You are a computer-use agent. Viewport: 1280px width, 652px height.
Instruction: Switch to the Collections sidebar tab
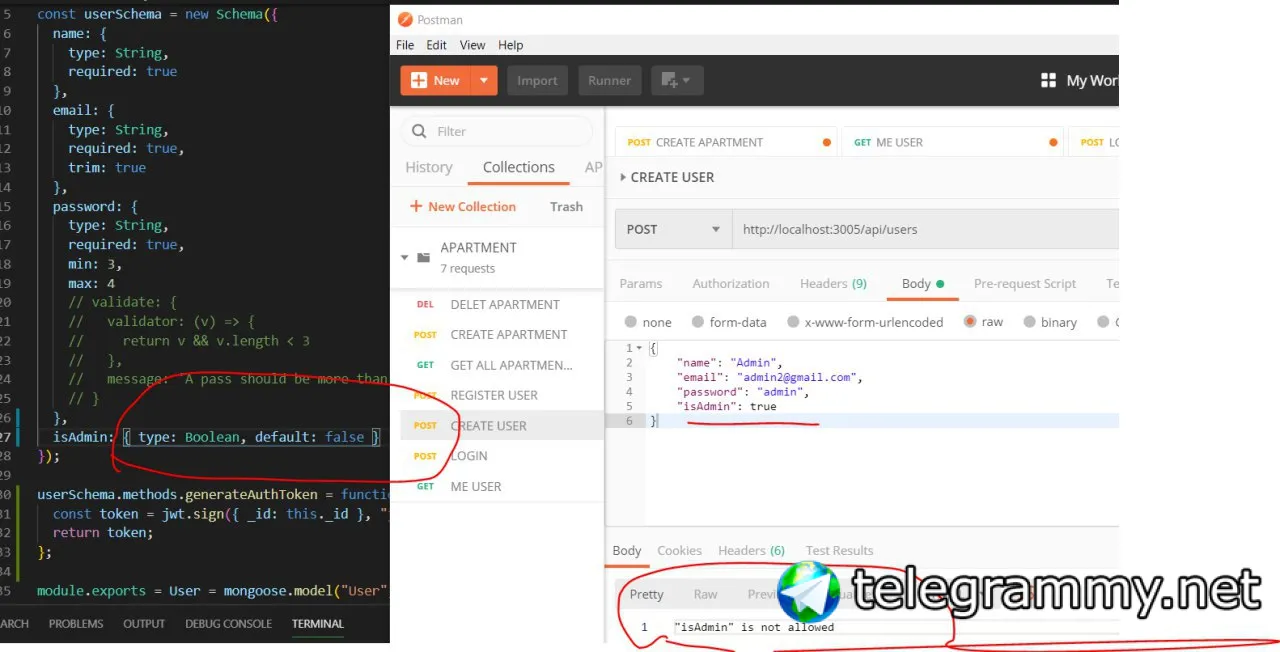point(519,167)
